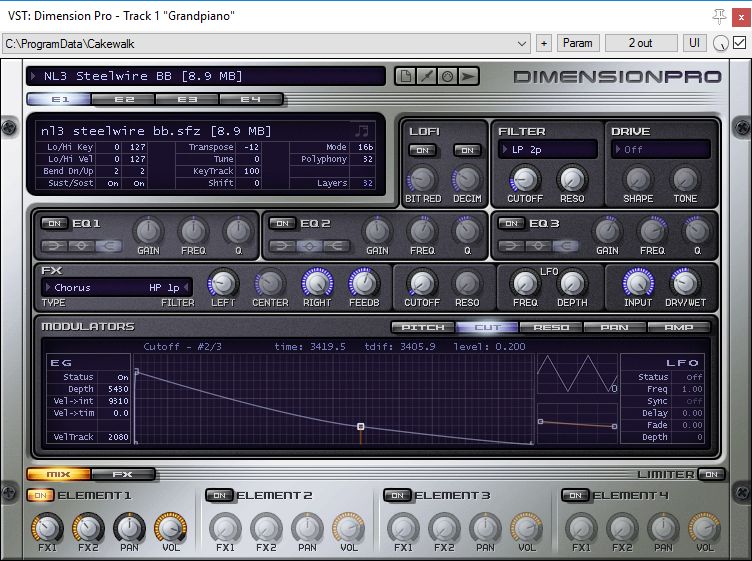Screen dimensions: 752x561
Task: Open the PAN modulator tab
Action: (615, 327)
